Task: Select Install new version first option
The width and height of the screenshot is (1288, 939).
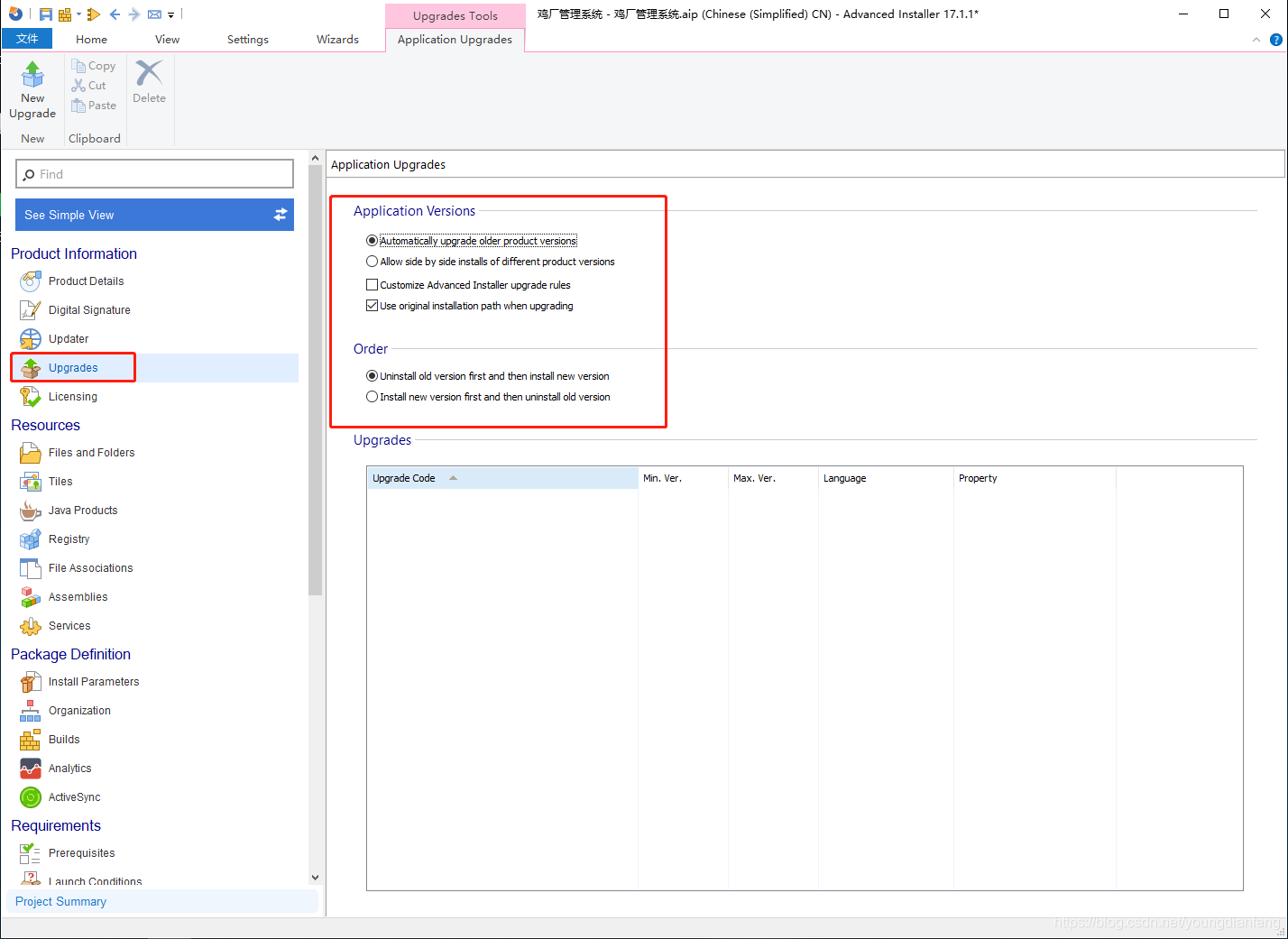Action: (x=372, y=397)
